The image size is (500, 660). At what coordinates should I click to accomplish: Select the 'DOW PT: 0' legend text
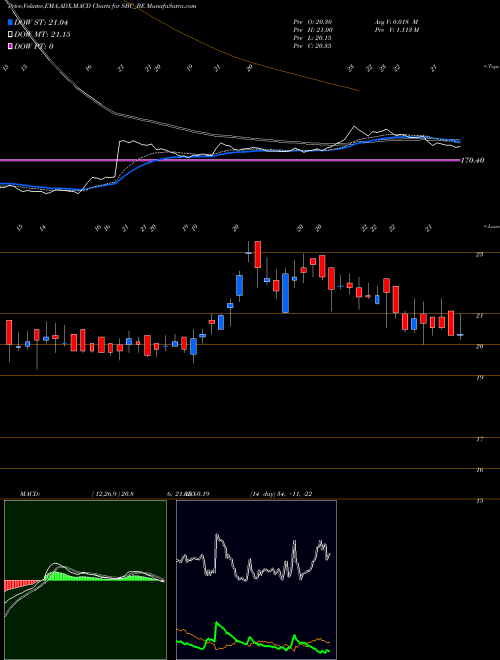[33, 46]
